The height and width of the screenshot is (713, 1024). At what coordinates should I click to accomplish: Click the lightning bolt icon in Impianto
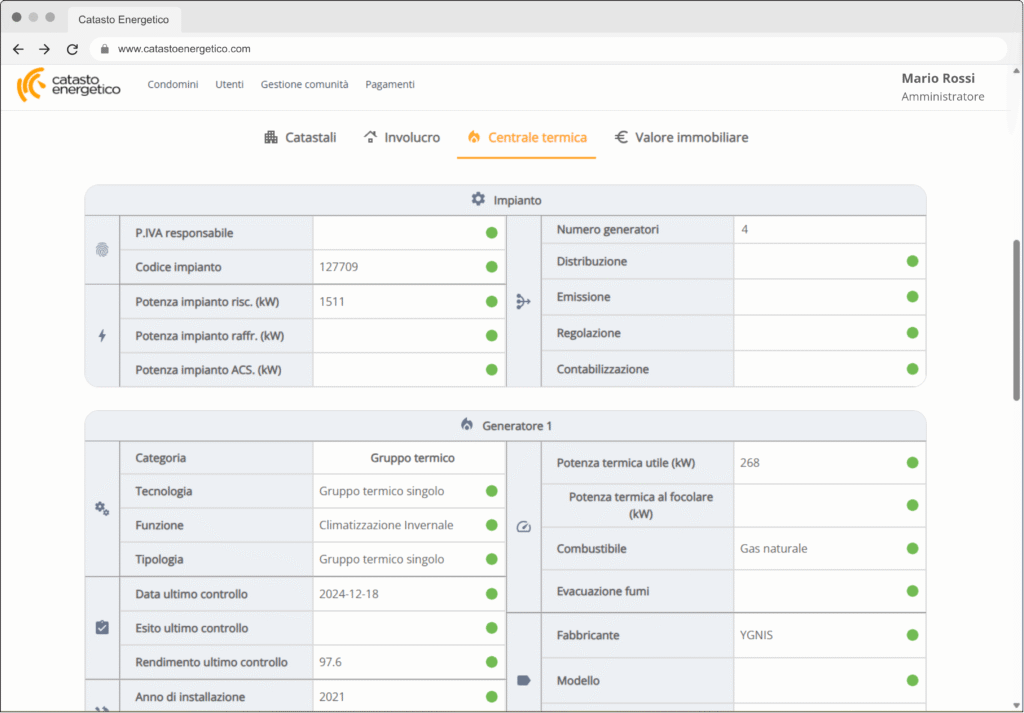102,336
